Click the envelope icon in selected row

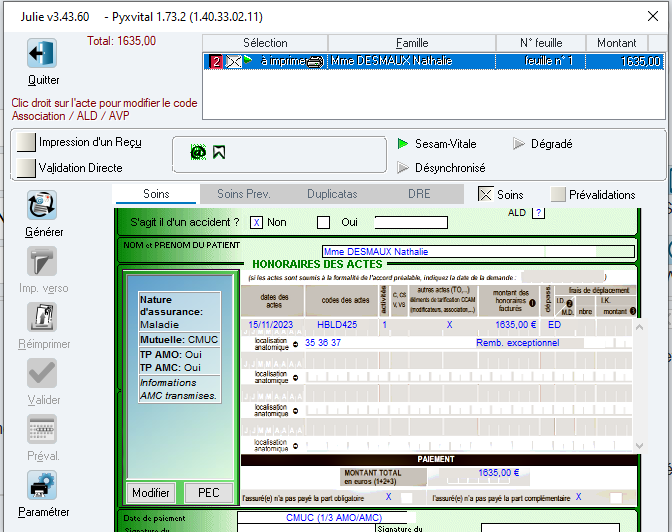(234, 62)
